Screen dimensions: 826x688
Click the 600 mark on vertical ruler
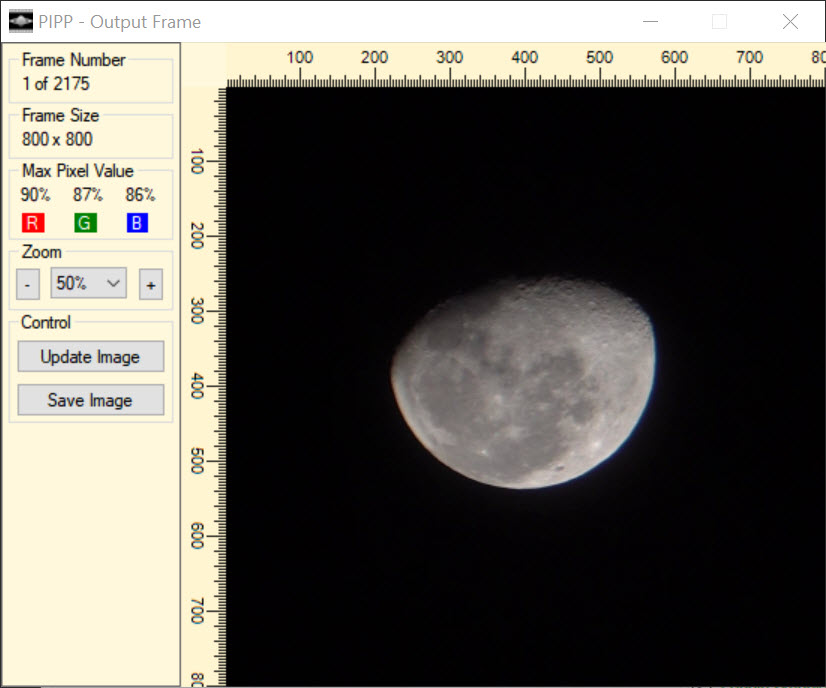coord(197,535)
